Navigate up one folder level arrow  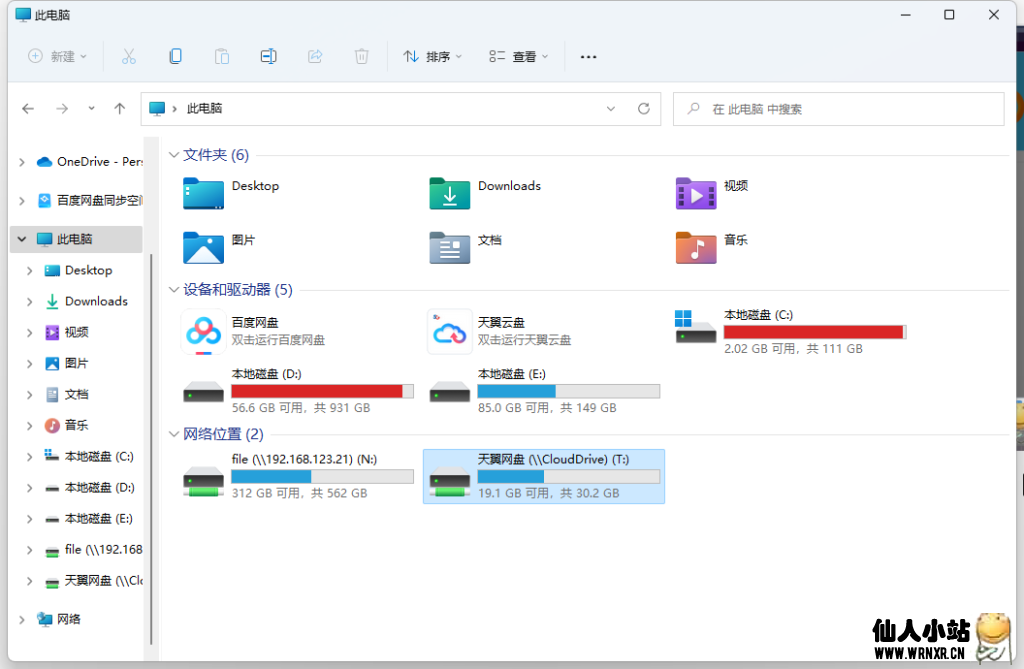pyautogui.click(x=120, y=109)
